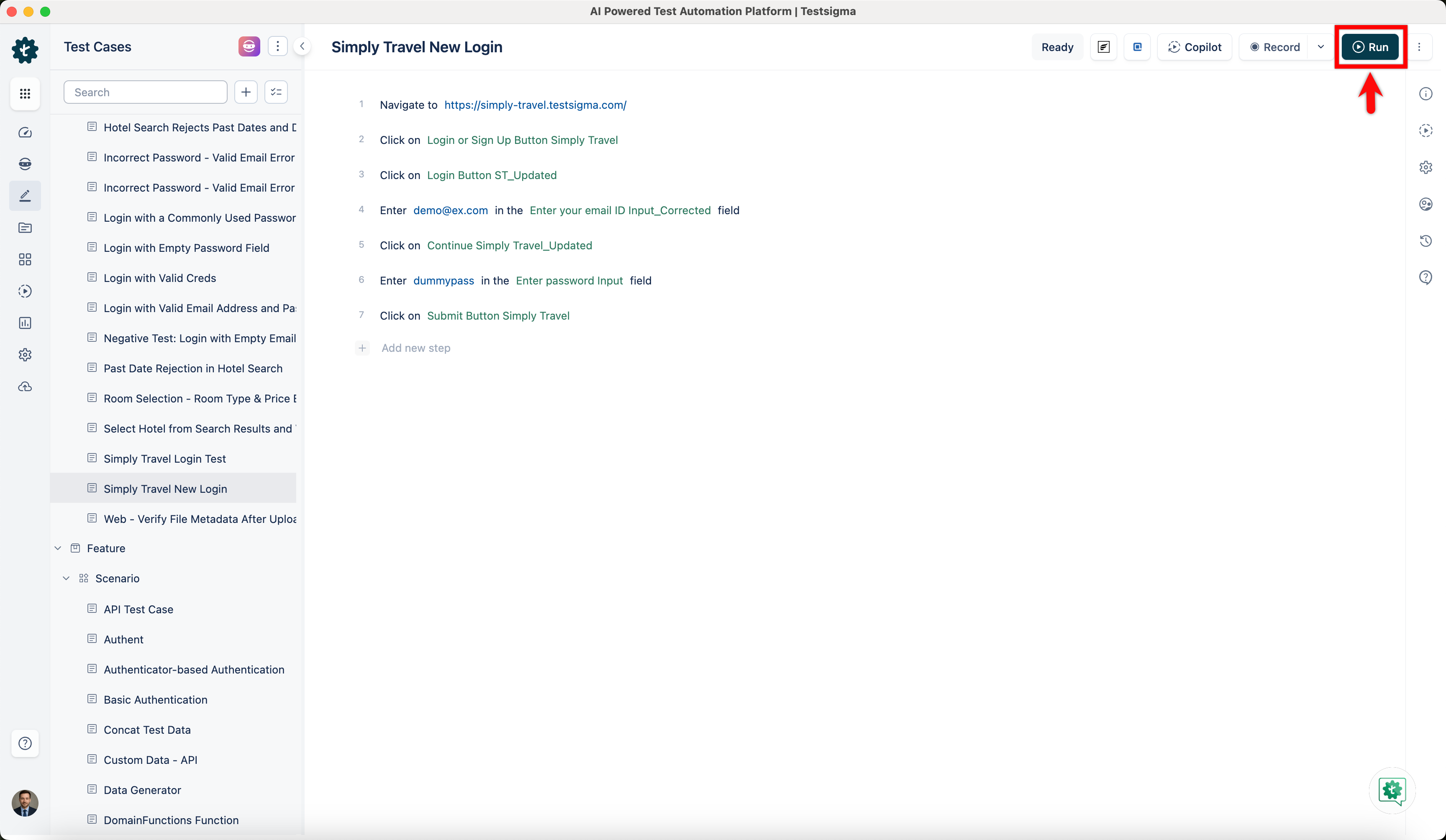Open the agent robot icon in sidebar
The height and width of the screenshot is (840, 1446).
click(25, 164)
